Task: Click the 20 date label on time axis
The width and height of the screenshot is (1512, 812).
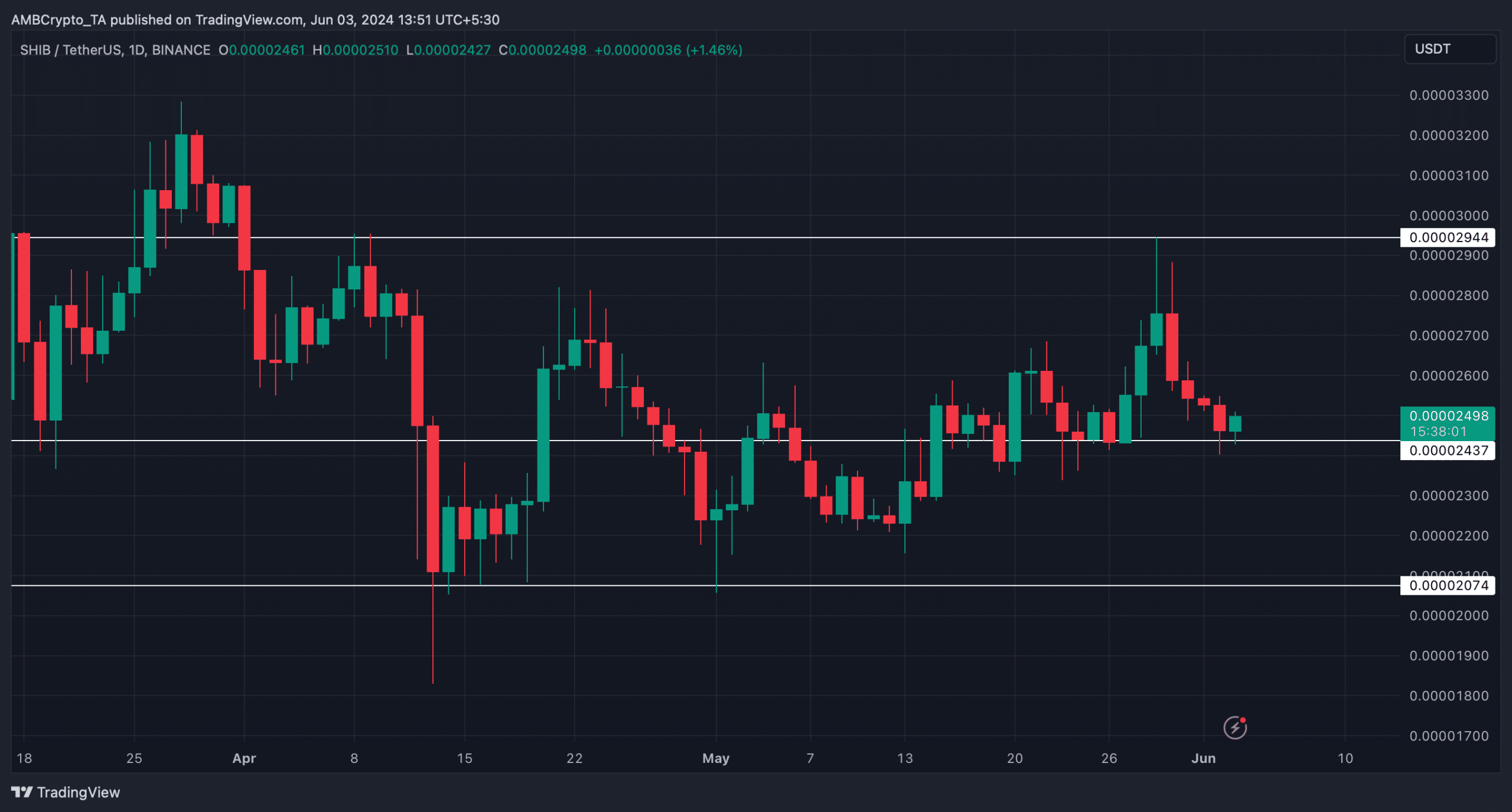Action: [x=1015, y=758]
